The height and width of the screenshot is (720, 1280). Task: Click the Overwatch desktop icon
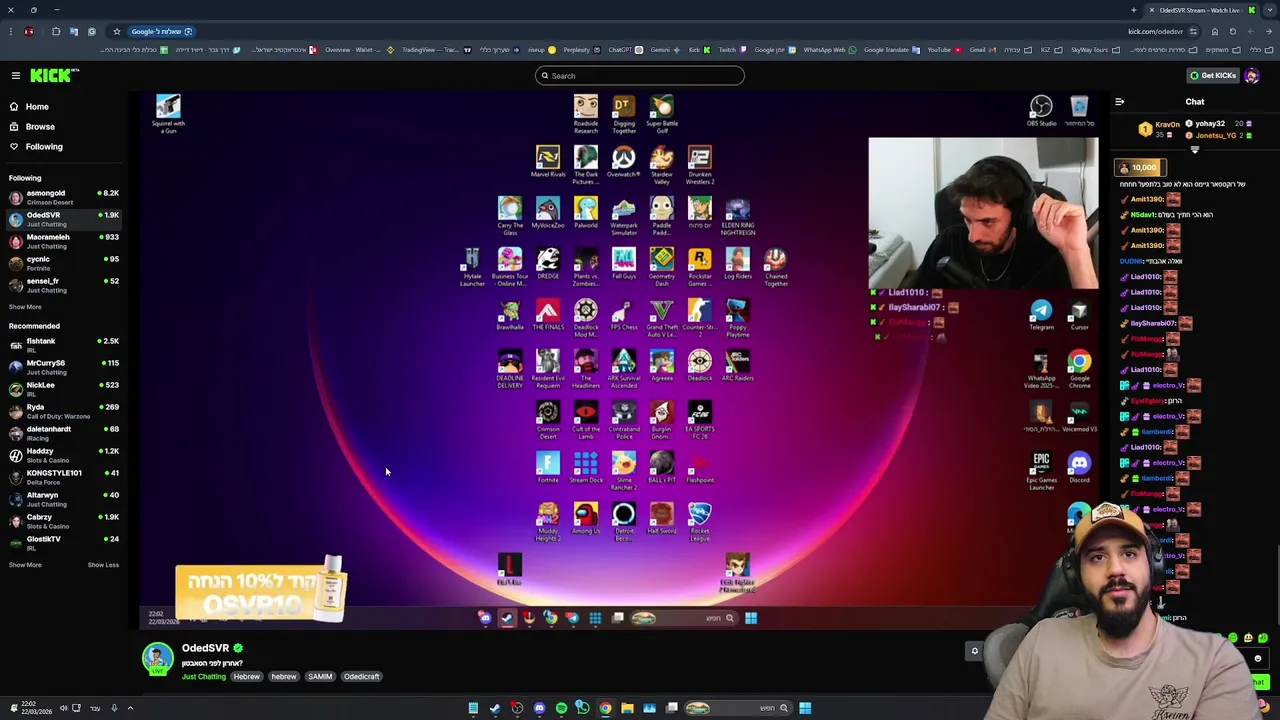pos(624,163)
